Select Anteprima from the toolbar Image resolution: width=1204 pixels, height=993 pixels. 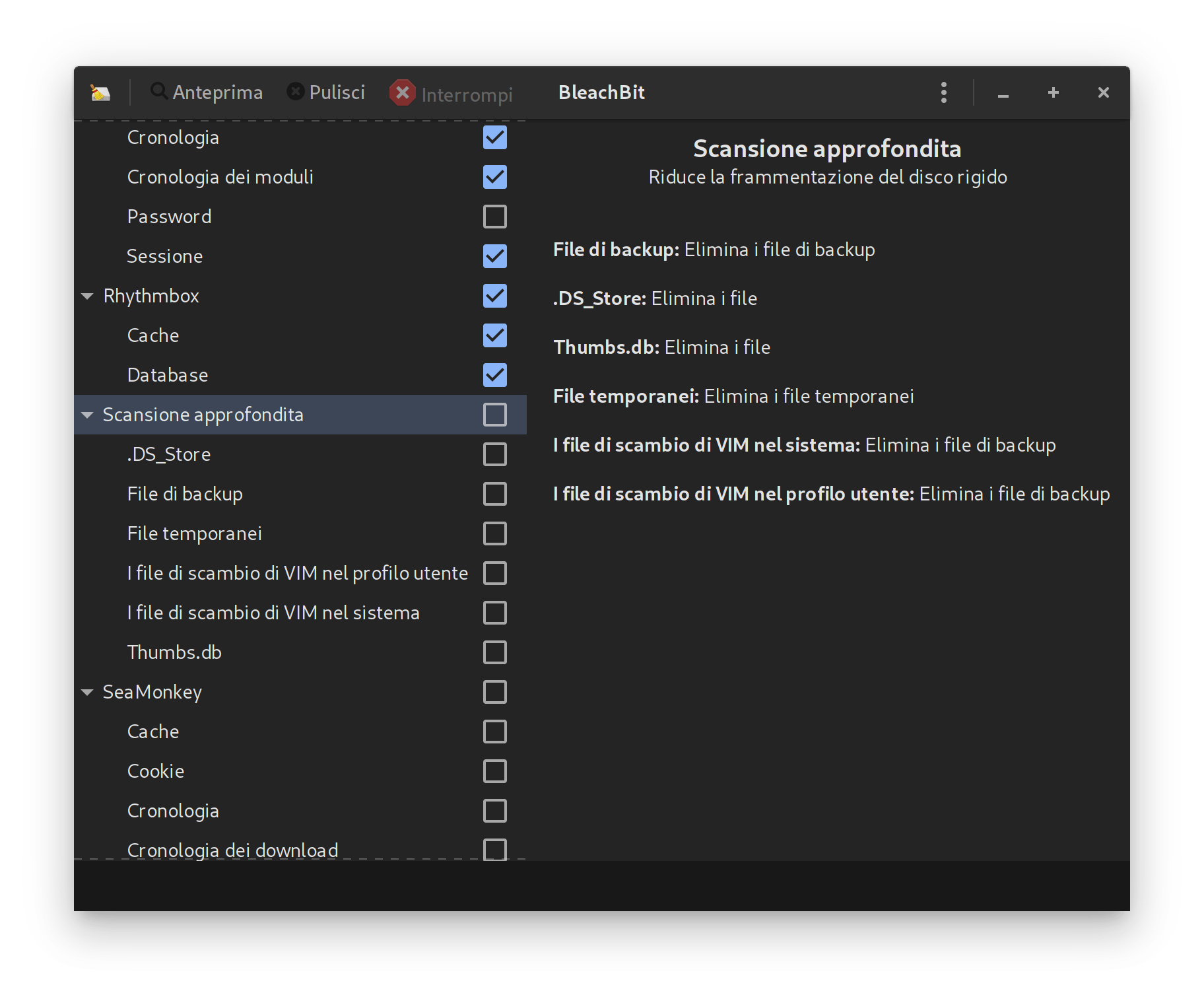pyautogui.click(x=218, y=92)
